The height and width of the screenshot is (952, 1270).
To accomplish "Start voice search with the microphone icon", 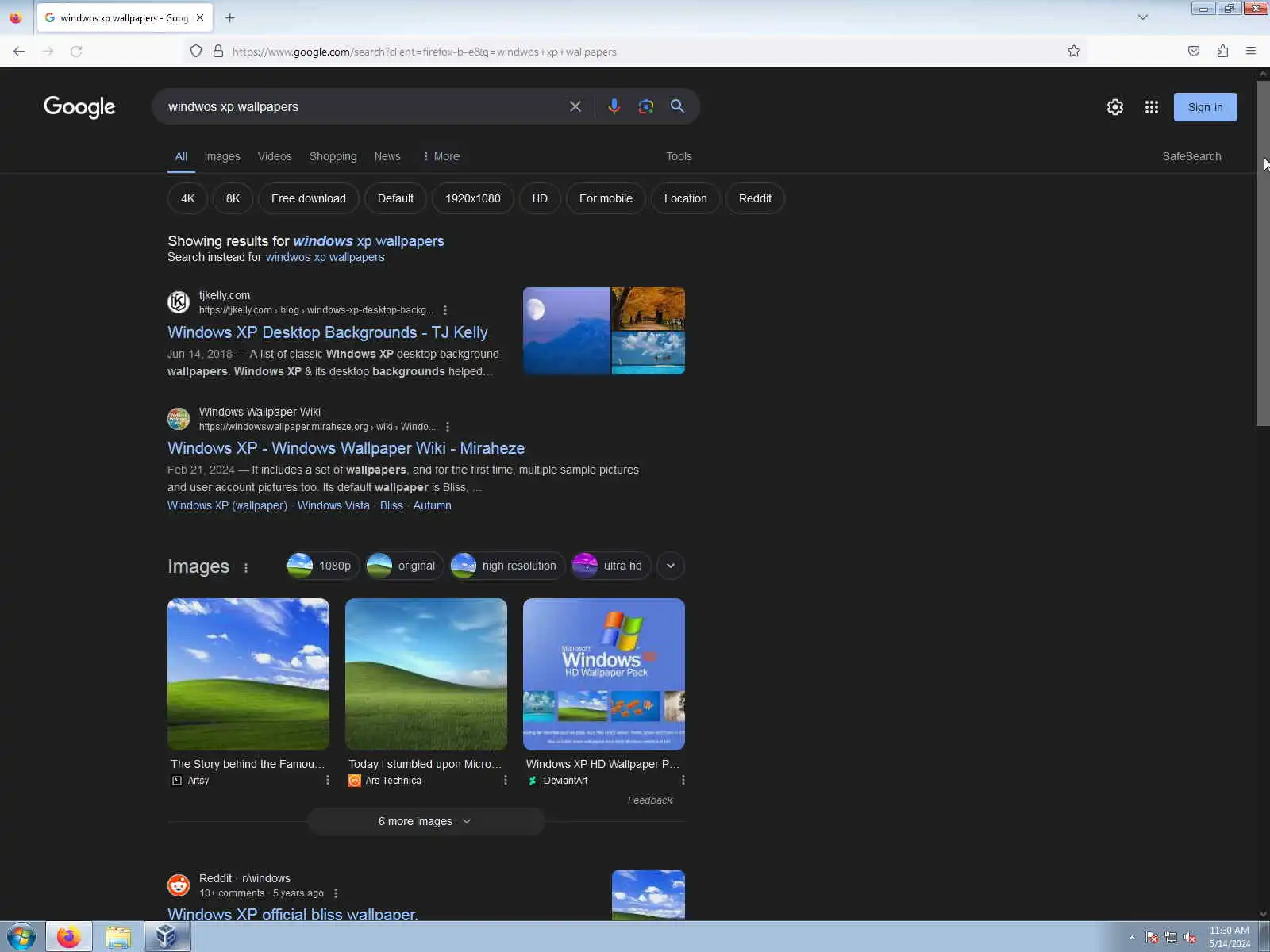I will point(614,106).
